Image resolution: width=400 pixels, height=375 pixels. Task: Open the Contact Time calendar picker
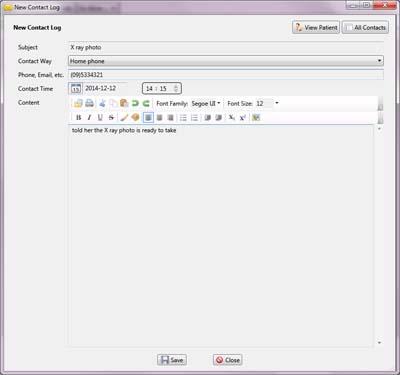click(76, 89)
